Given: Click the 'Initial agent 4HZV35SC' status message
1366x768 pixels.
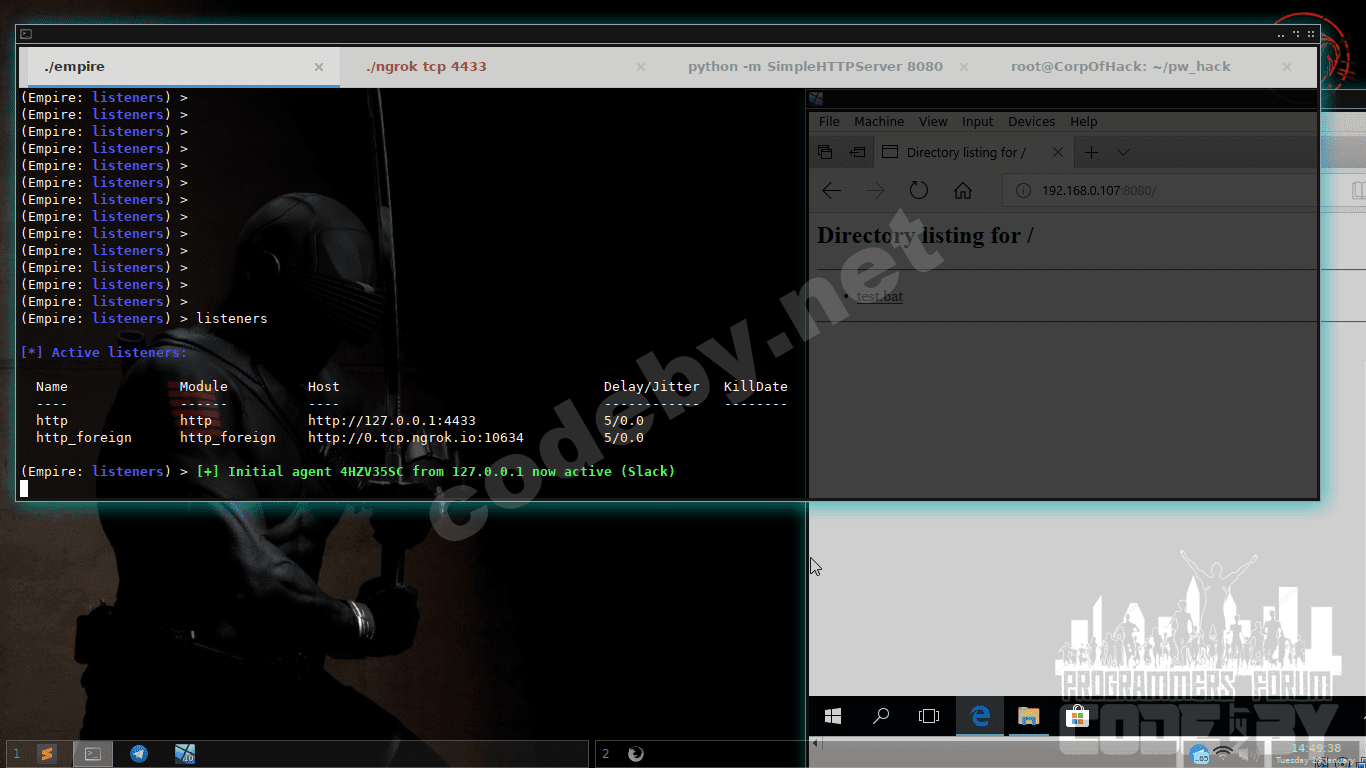Looking at the screenshot, I should (436, 472).
